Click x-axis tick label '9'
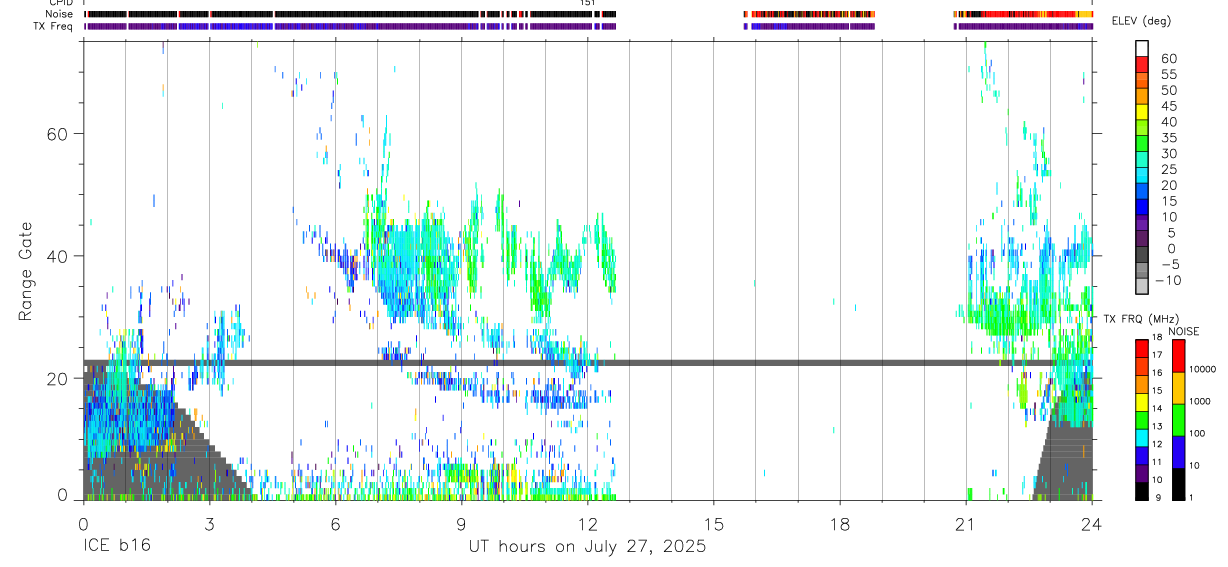 pos(461,524)
